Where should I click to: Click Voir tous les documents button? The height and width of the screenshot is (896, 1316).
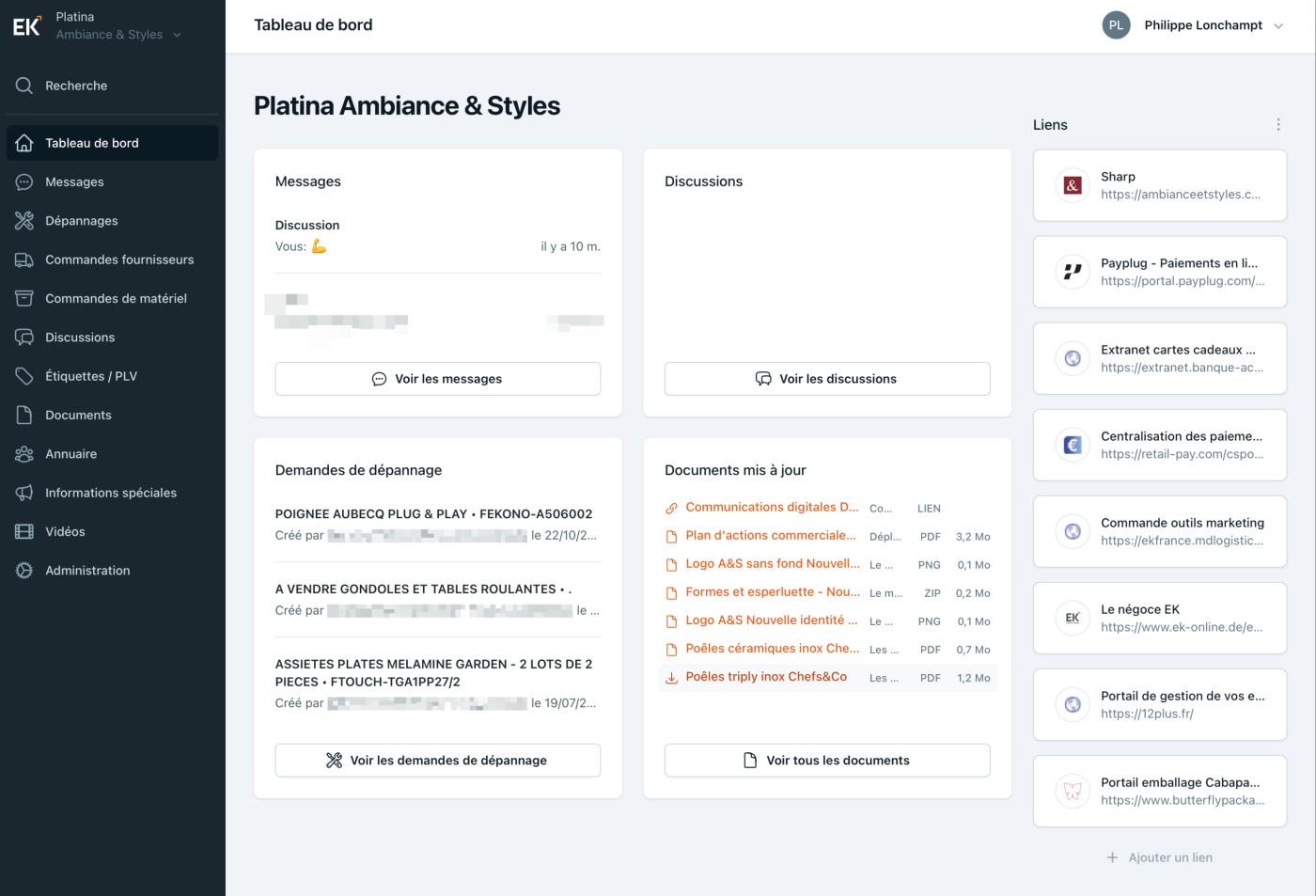(826, 761)
